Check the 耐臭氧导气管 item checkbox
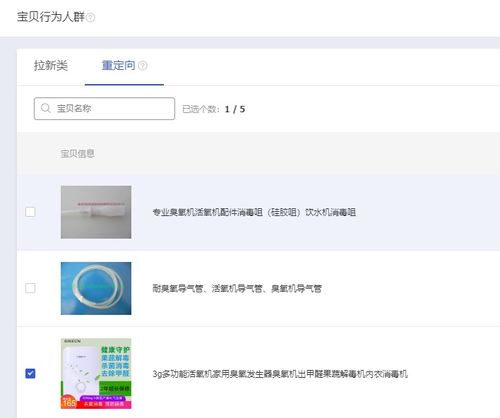 pyautogui.click(x=30, y=288)
